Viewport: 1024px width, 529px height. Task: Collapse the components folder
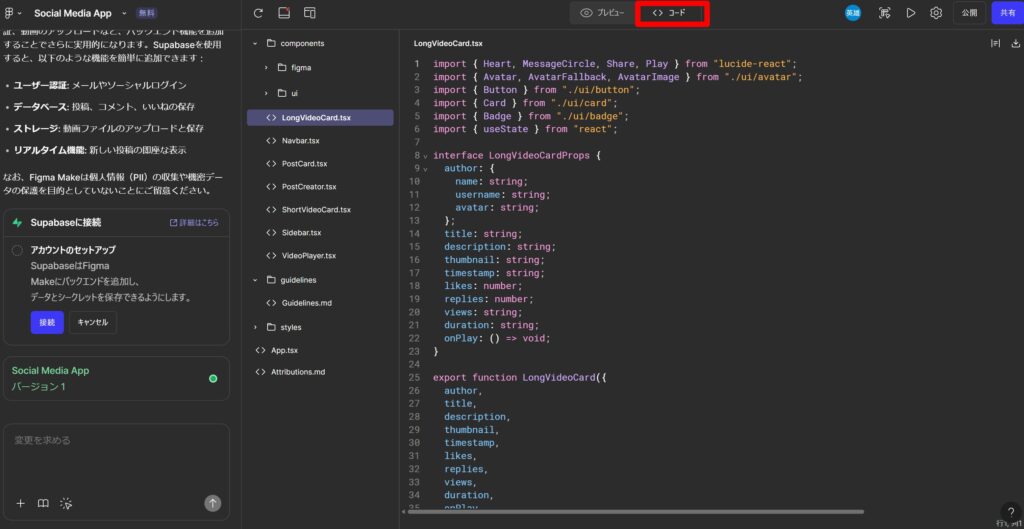256,44
